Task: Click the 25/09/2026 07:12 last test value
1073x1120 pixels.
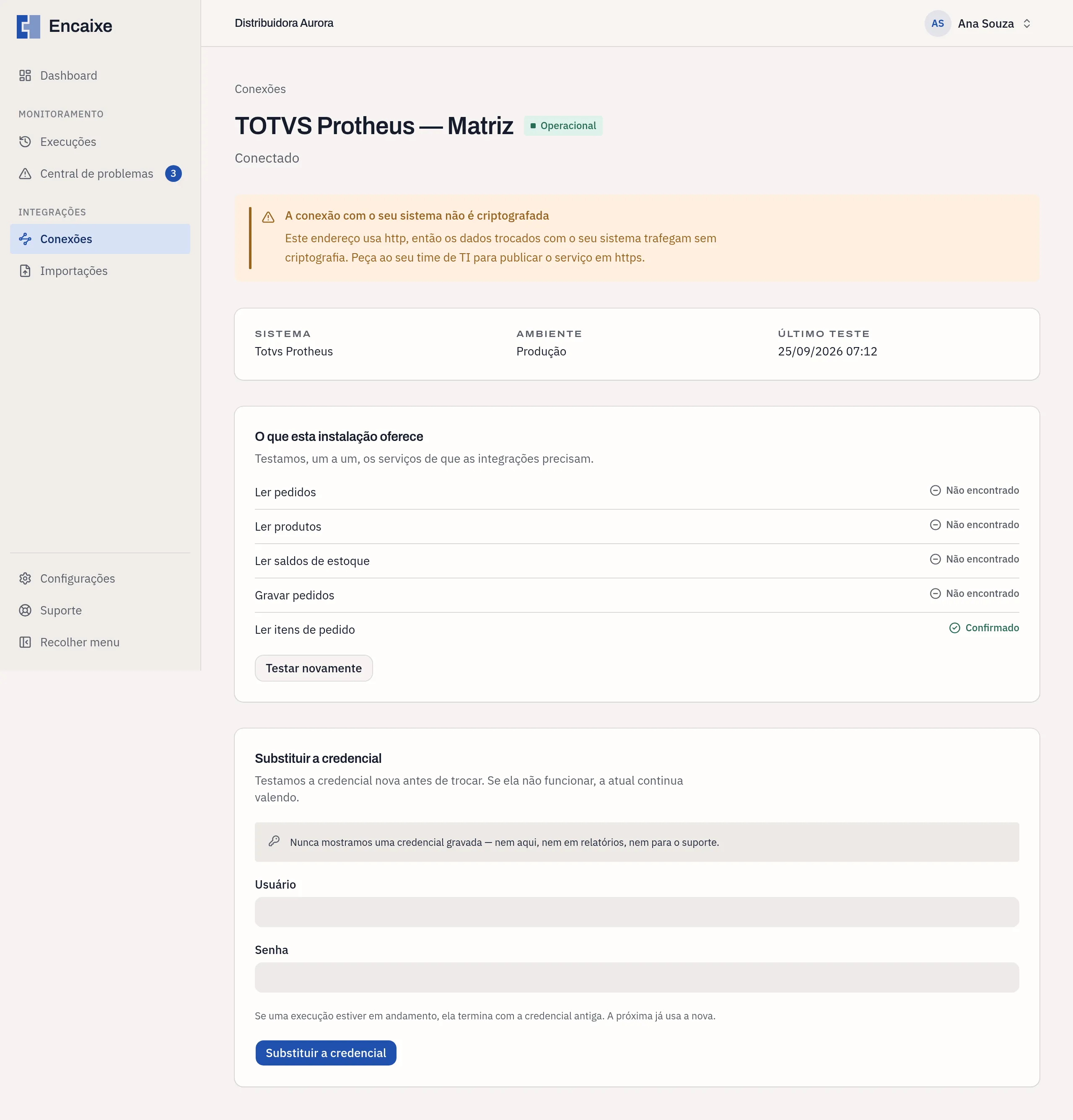Action: tap(827, 351)
